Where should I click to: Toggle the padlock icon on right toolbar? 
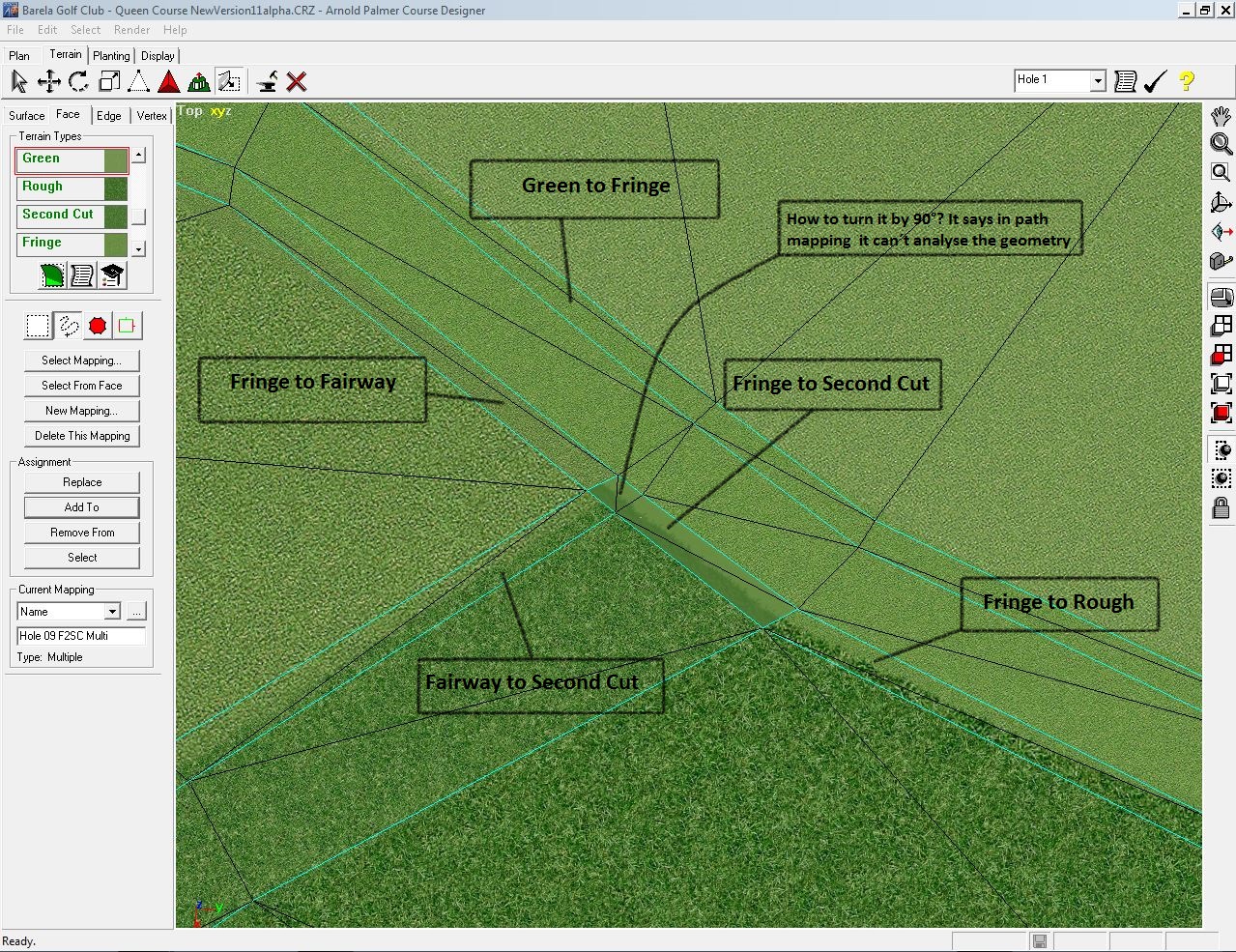point(1222,507)
